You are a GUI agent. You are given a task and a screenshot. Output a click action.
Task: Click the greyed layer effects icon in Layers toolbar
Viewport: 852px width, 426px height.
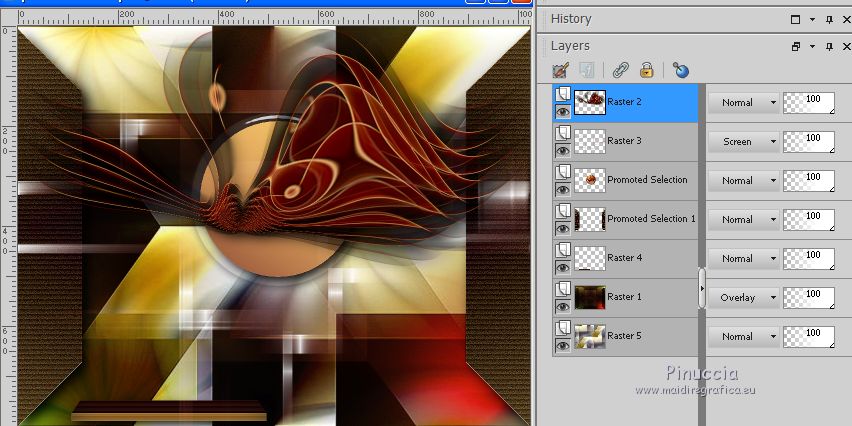coord(587,70)
